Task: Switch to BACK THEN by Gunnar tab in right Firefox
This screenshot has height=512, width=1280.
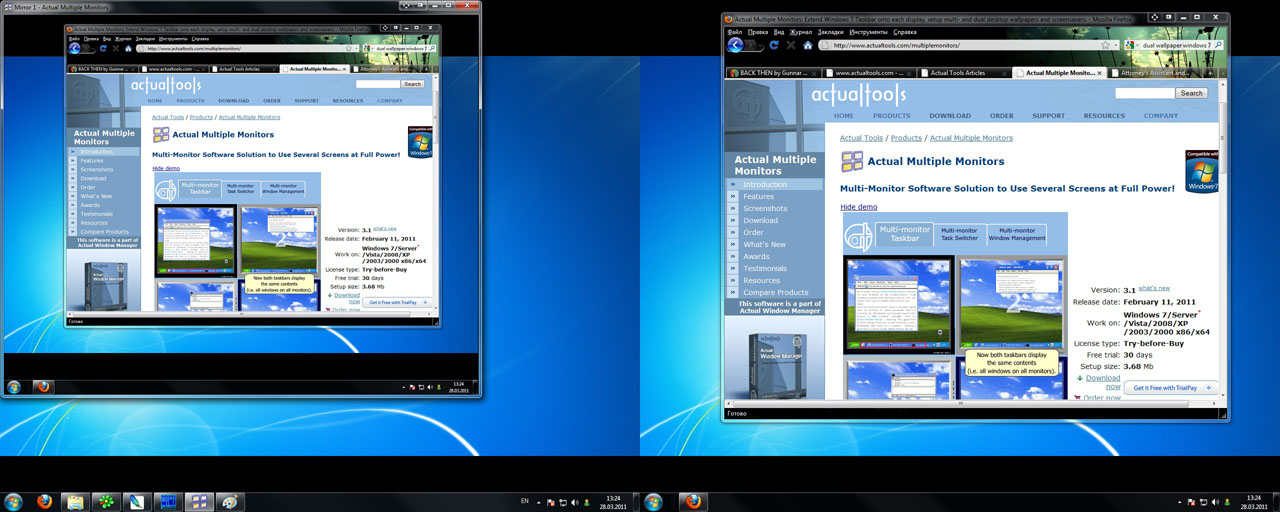Action: (773, 73)
